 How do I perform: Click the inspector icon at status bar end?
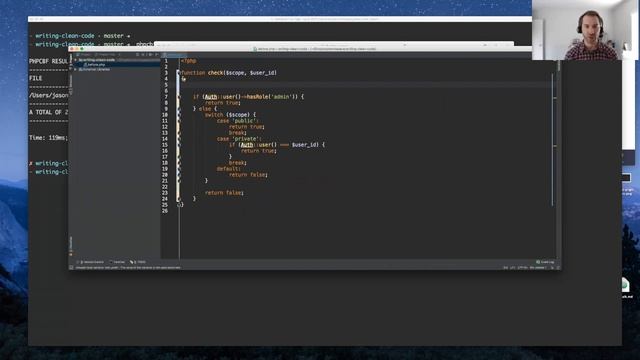[558, 267]
